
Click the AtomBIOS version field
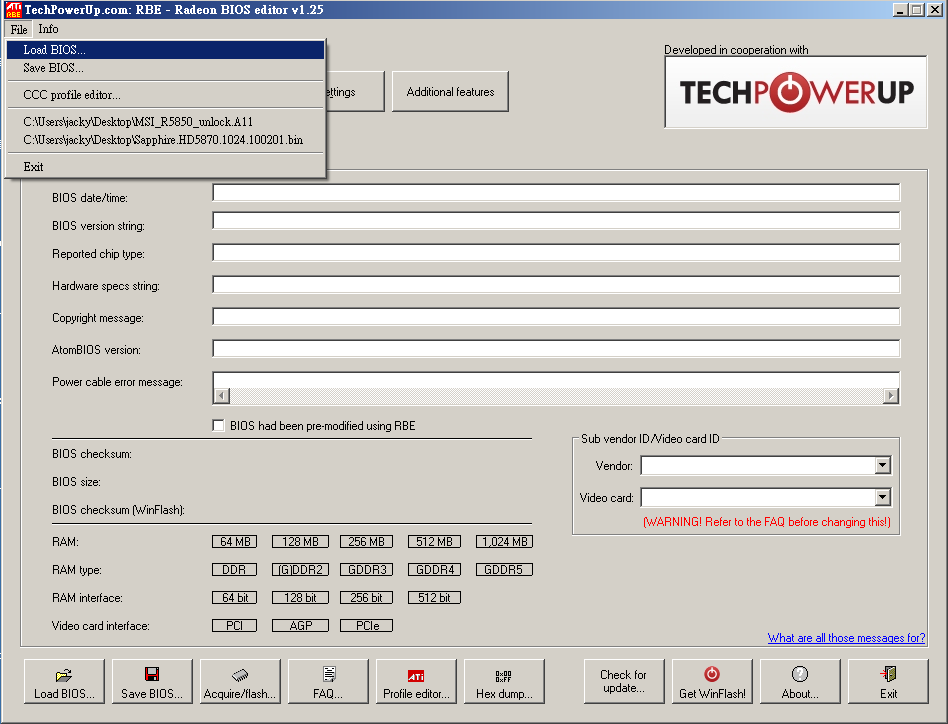pyautogui.click(x=556, y=349)
